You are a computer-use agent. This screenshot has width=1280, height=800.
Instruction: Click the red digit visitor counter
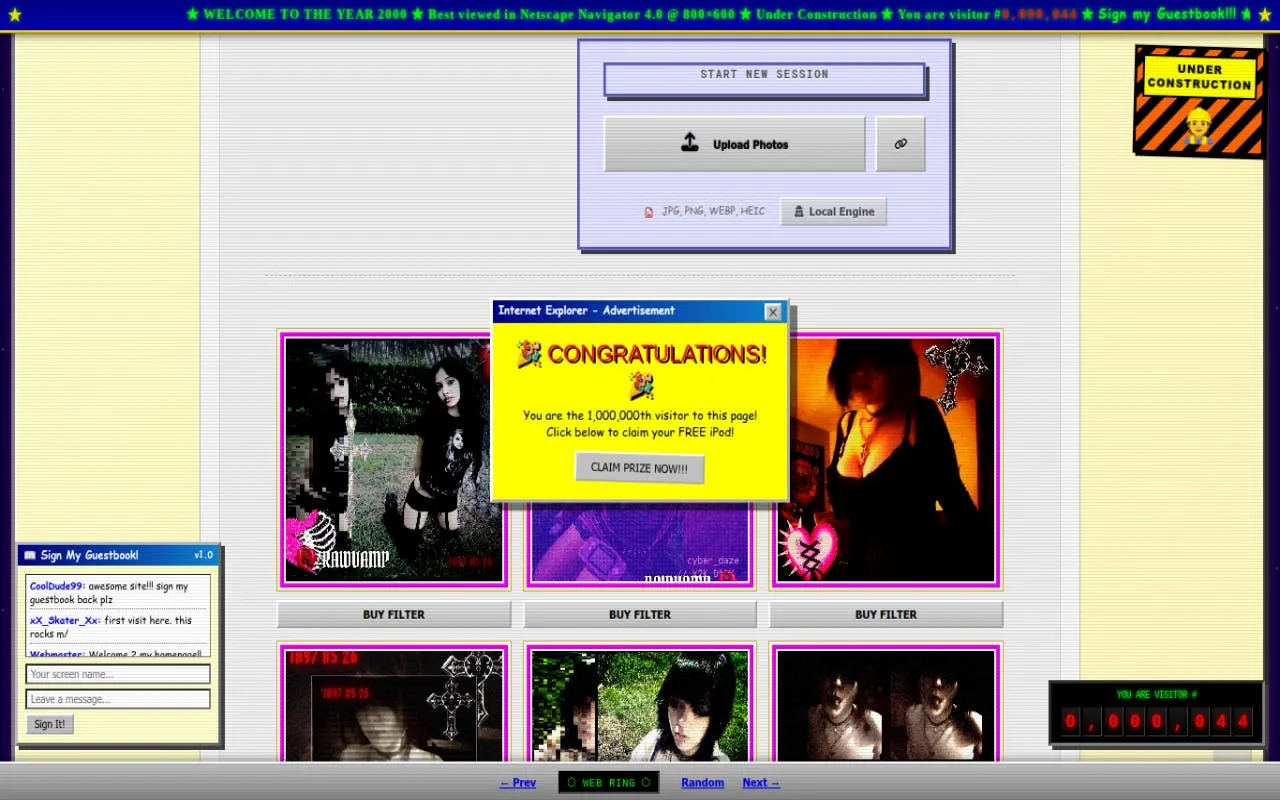click(1157, 721)
